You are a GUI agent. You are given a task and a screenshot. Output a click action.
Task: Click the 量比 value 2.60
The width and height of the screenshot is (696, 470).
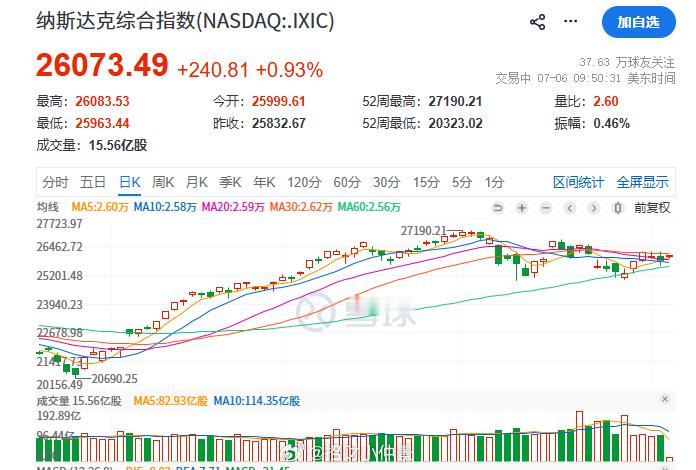(606, 101)
